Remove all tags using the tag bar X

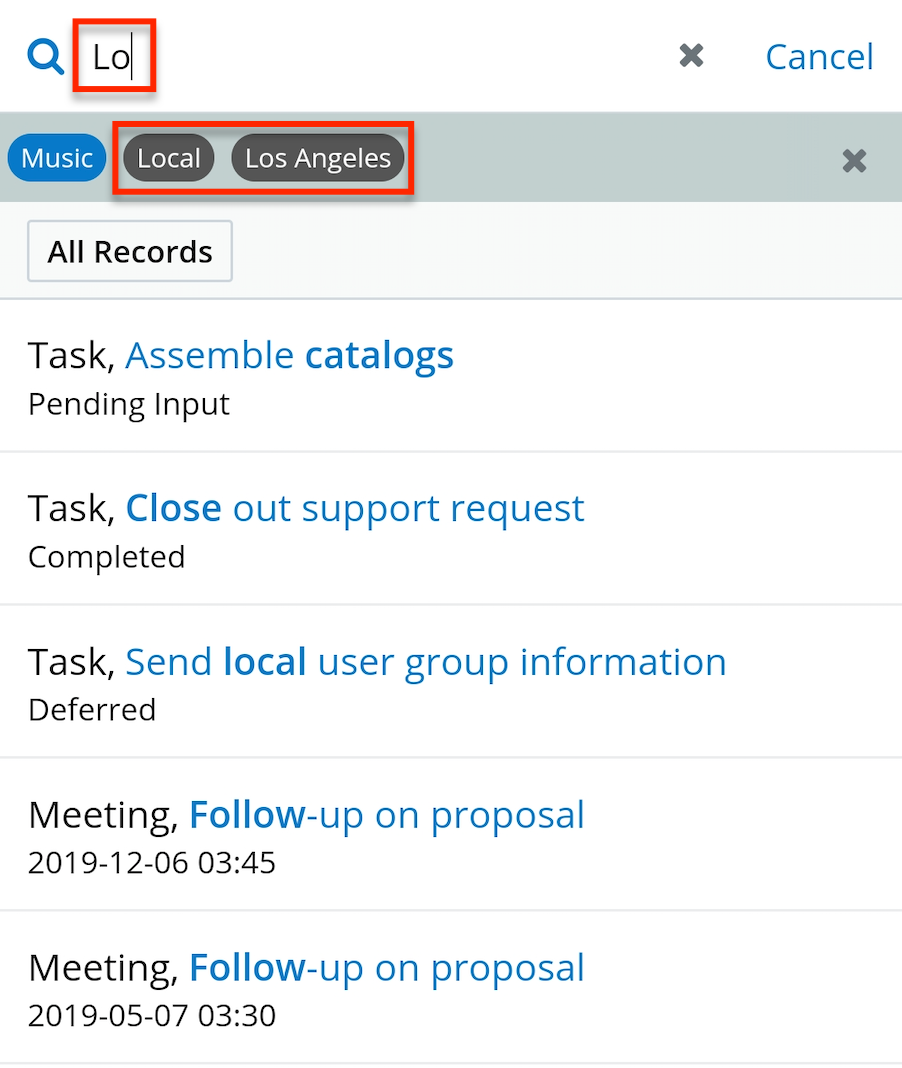pyautogui.click(x=854, y=160)
